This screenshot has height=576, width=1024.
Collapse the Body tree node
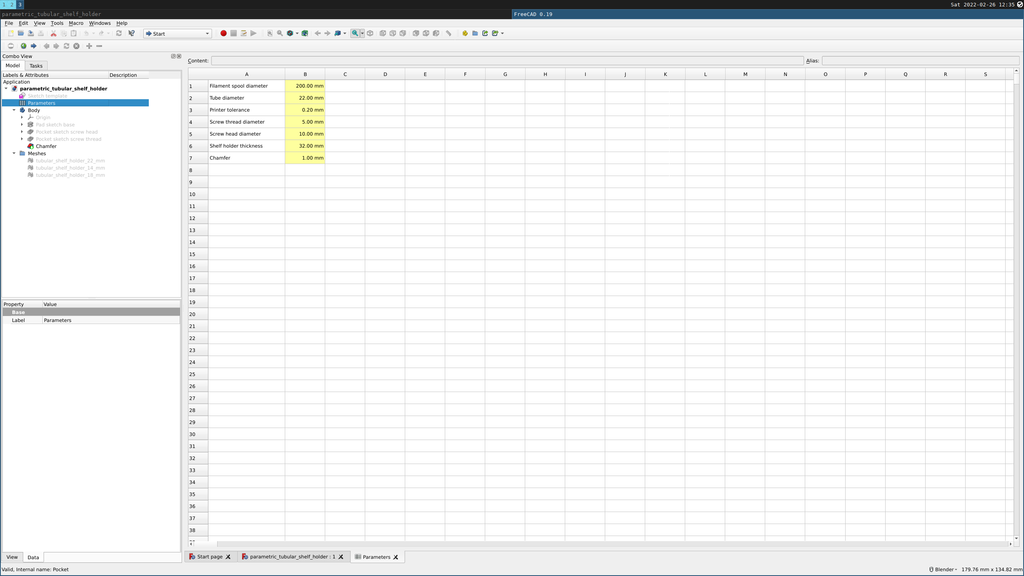[14, 110]
